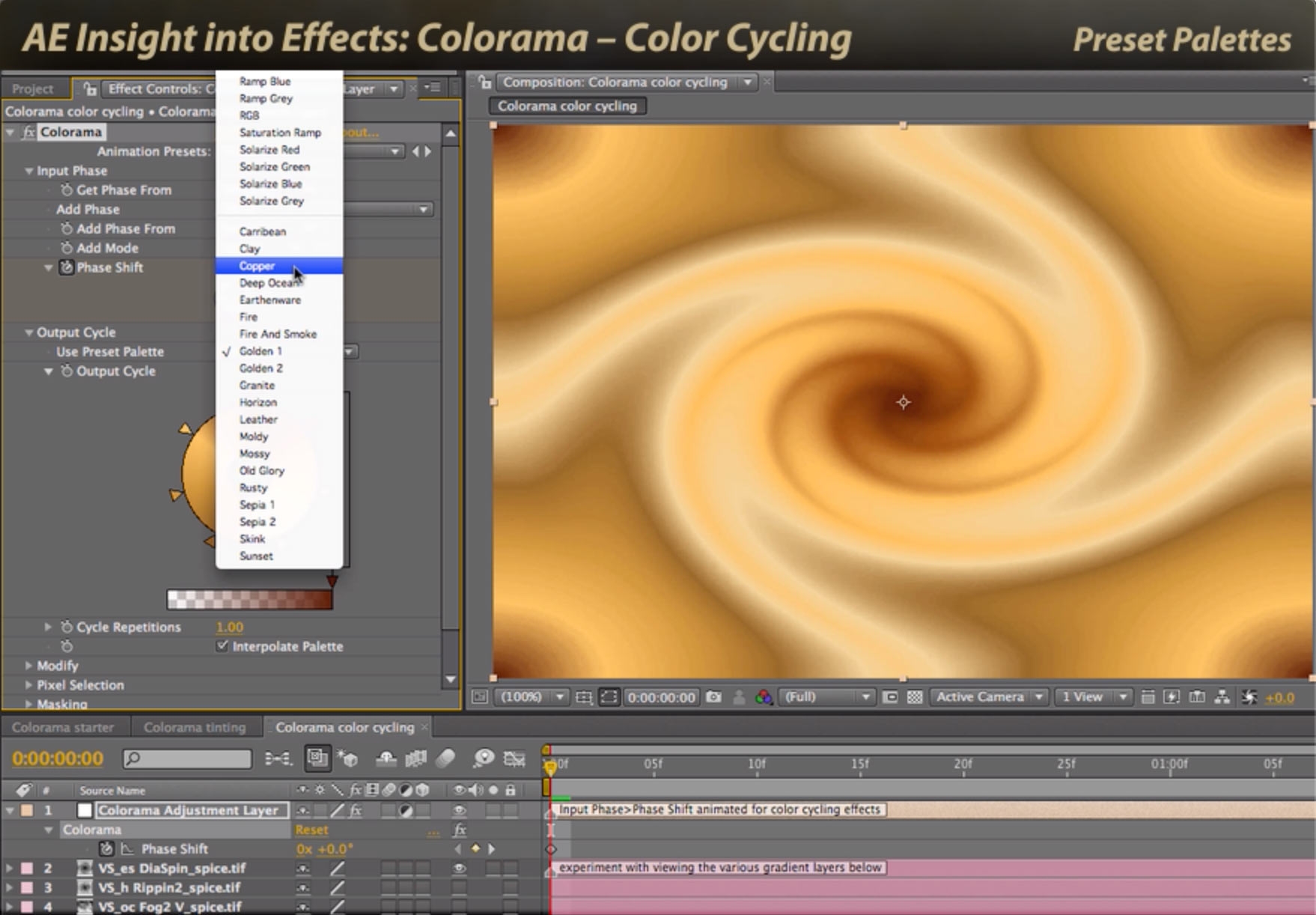Click the Cycle Repetitions value 1.00
This screenshot has height=915, width=1316.
(229, 627)
